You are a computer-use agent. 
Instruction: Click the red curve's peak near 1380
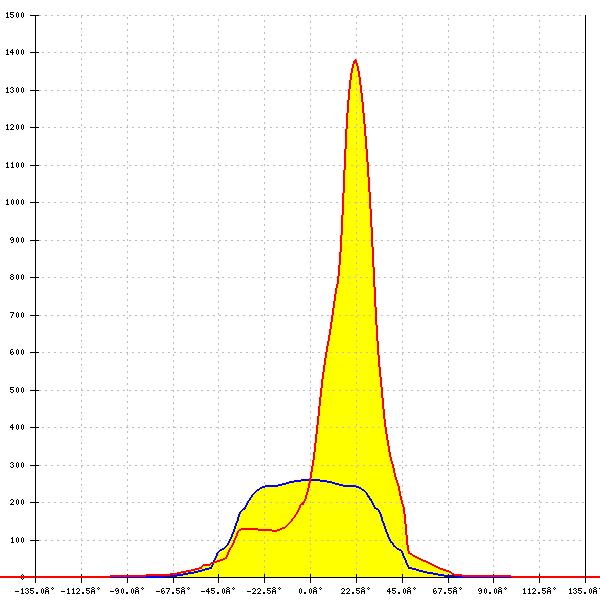point(355,60)
